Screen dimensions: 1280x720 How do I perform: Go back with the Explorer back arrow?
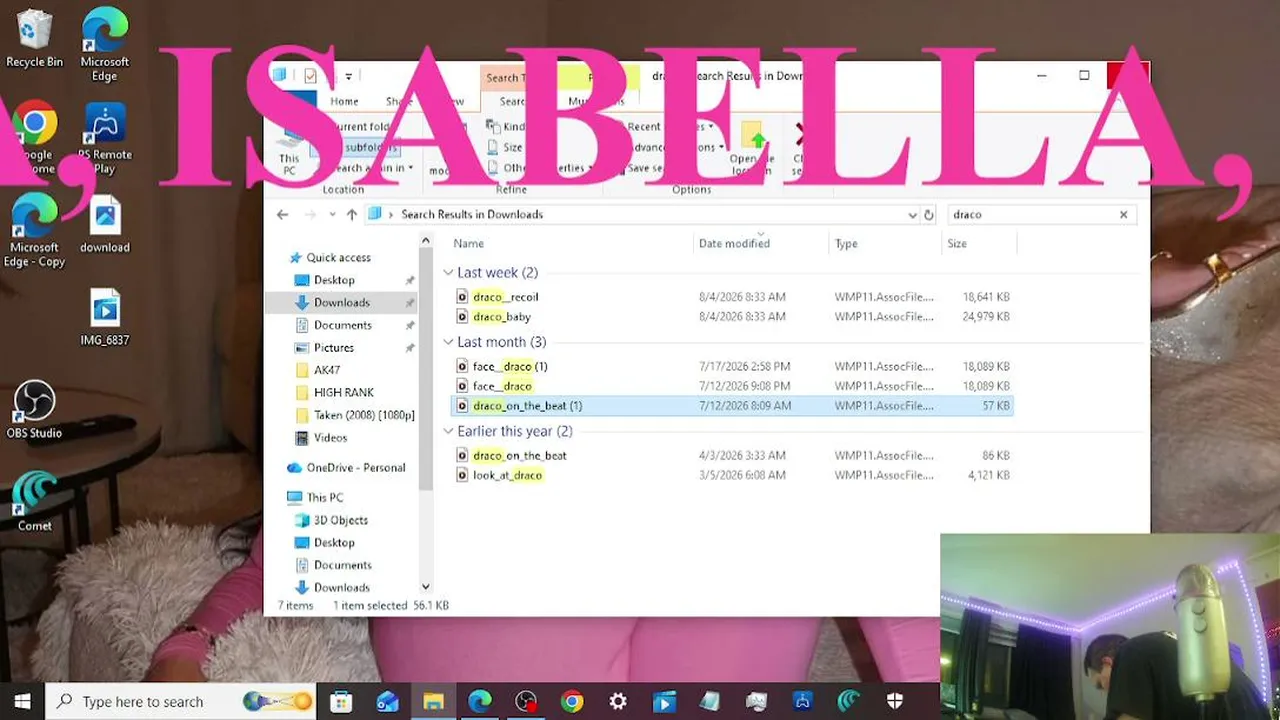point(282,214)
